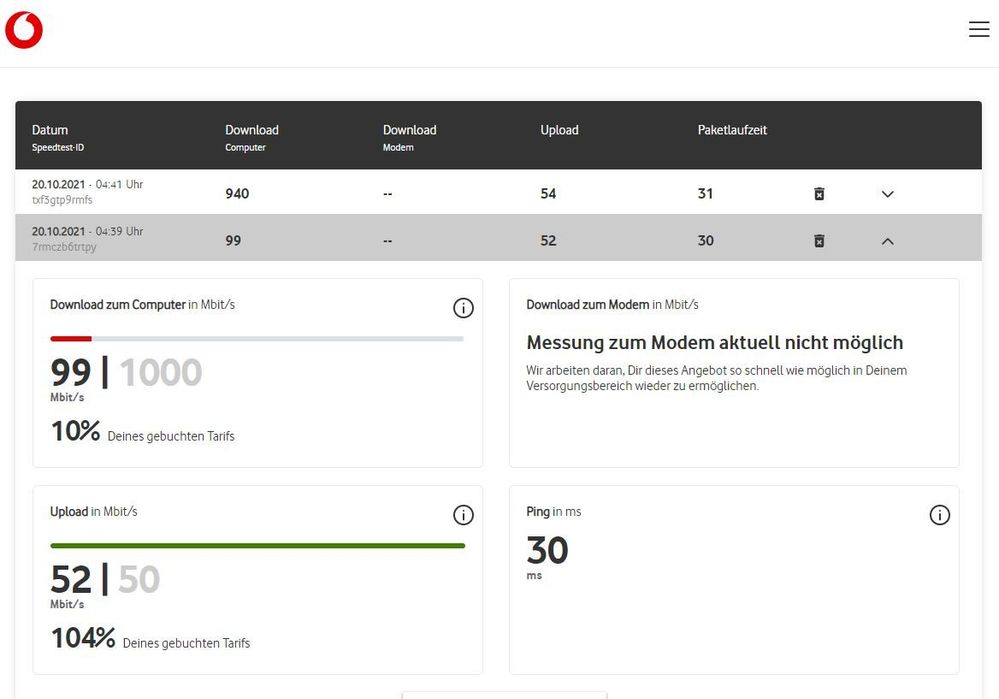Collapse the 7rmczb6trtpy speedtest row

click(x=887, y=241)
